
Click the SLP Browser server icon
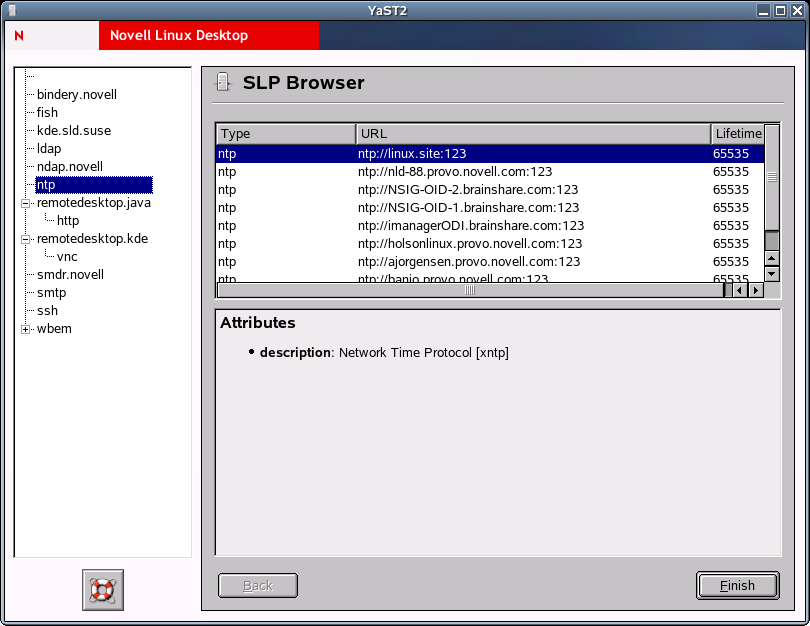(223, 83)
